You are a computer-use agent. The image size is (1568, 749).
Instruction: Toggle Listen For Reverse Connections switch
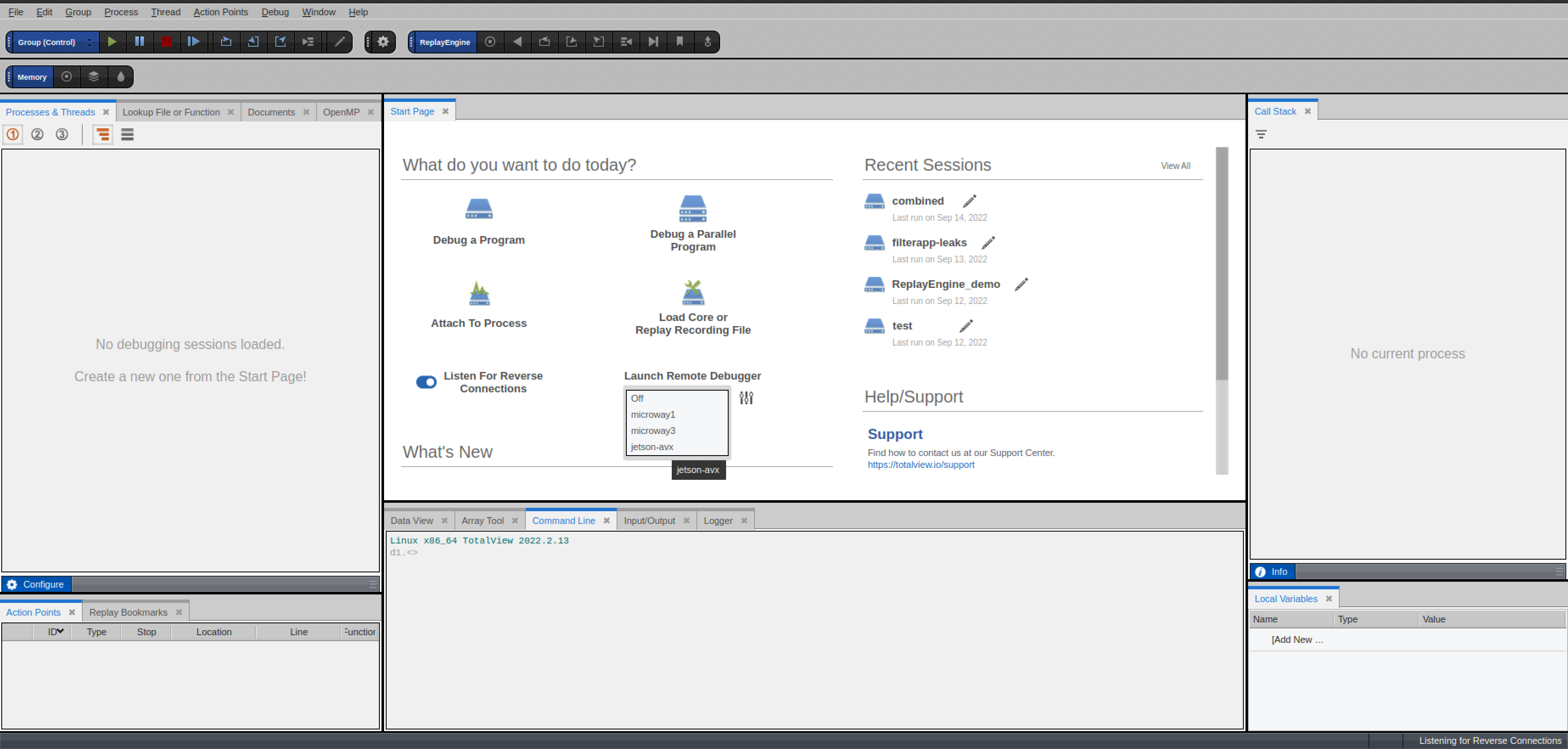point(426,382)
